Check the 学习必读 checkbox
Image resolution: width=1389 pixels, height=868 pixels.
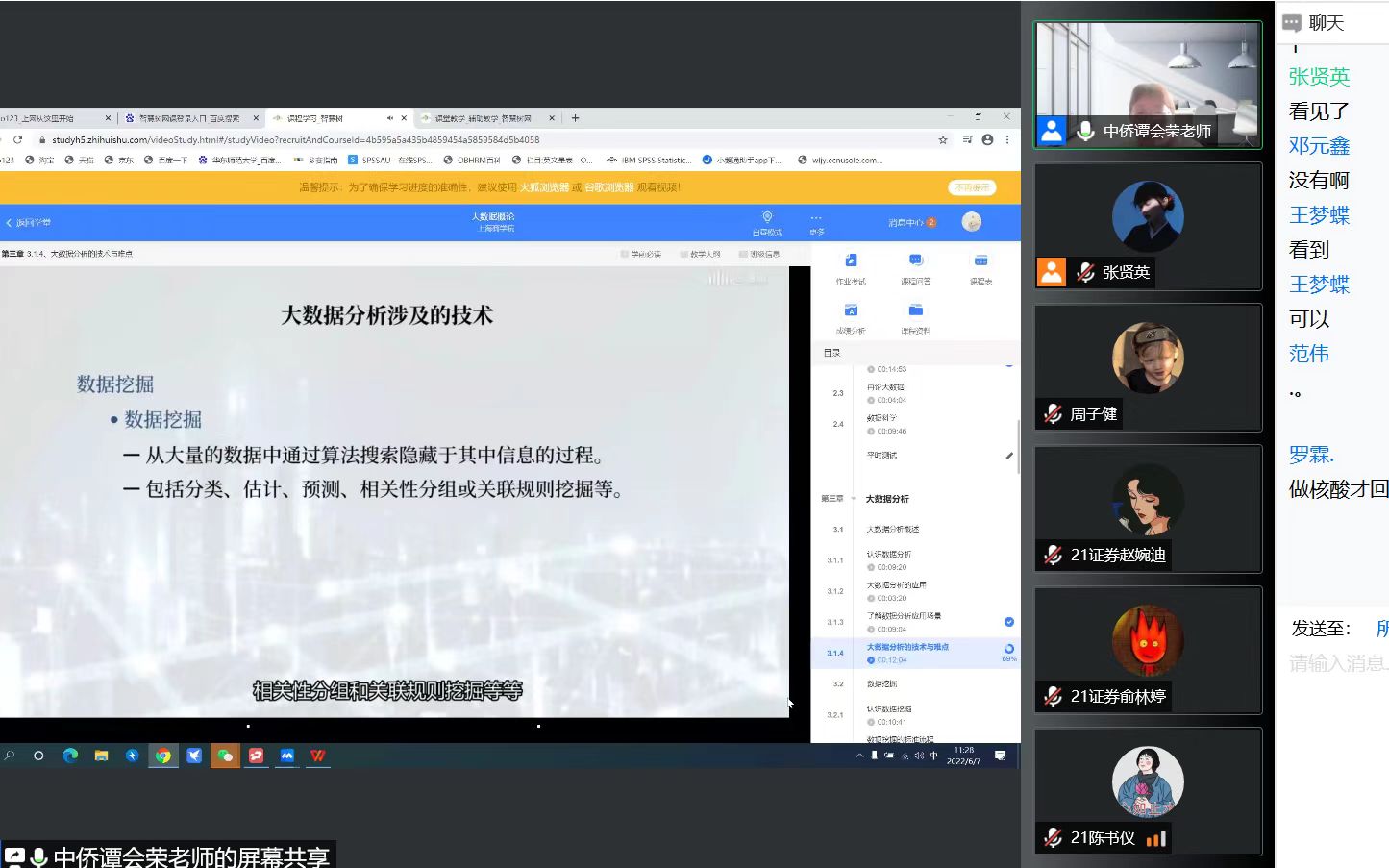click(625, 254)
